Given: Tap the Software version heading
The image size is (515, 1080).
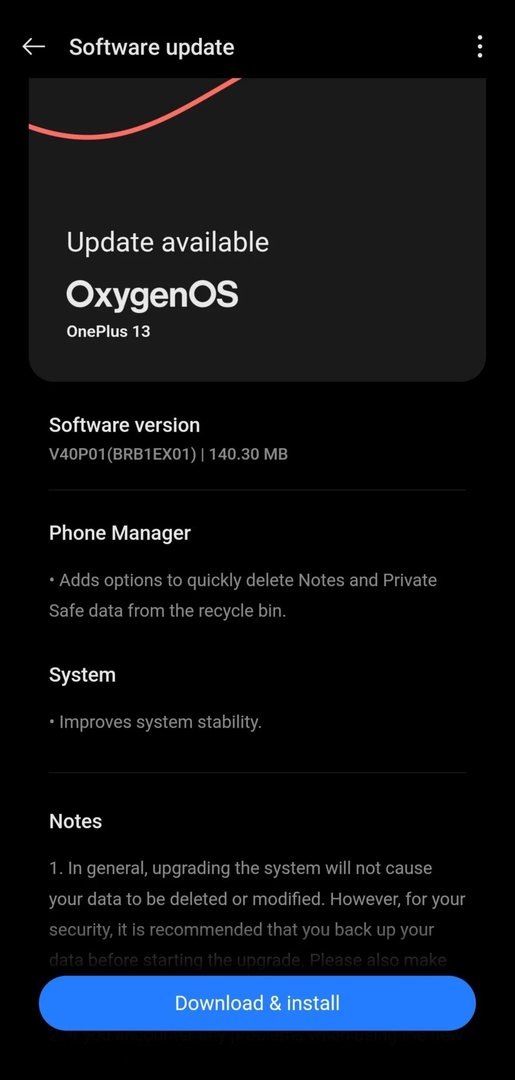Looking at the screenshot, I should [x=125, y=425].
